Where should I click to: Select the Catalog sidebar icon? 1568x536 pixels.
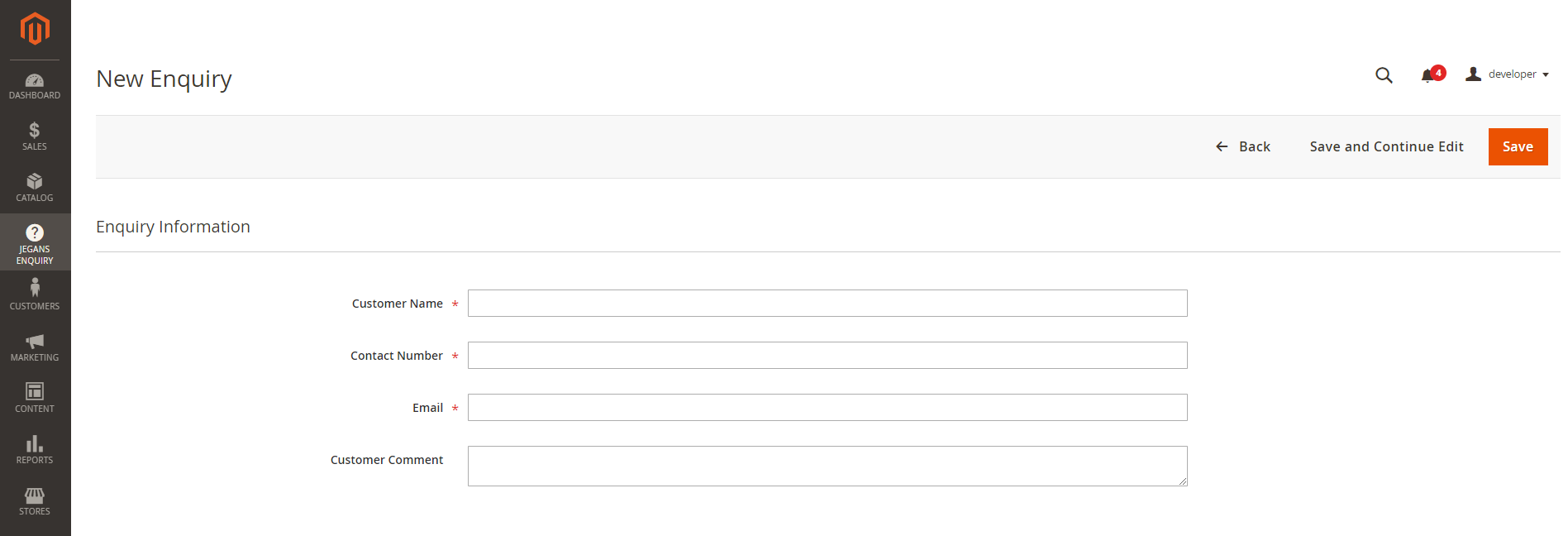[35, 188]
